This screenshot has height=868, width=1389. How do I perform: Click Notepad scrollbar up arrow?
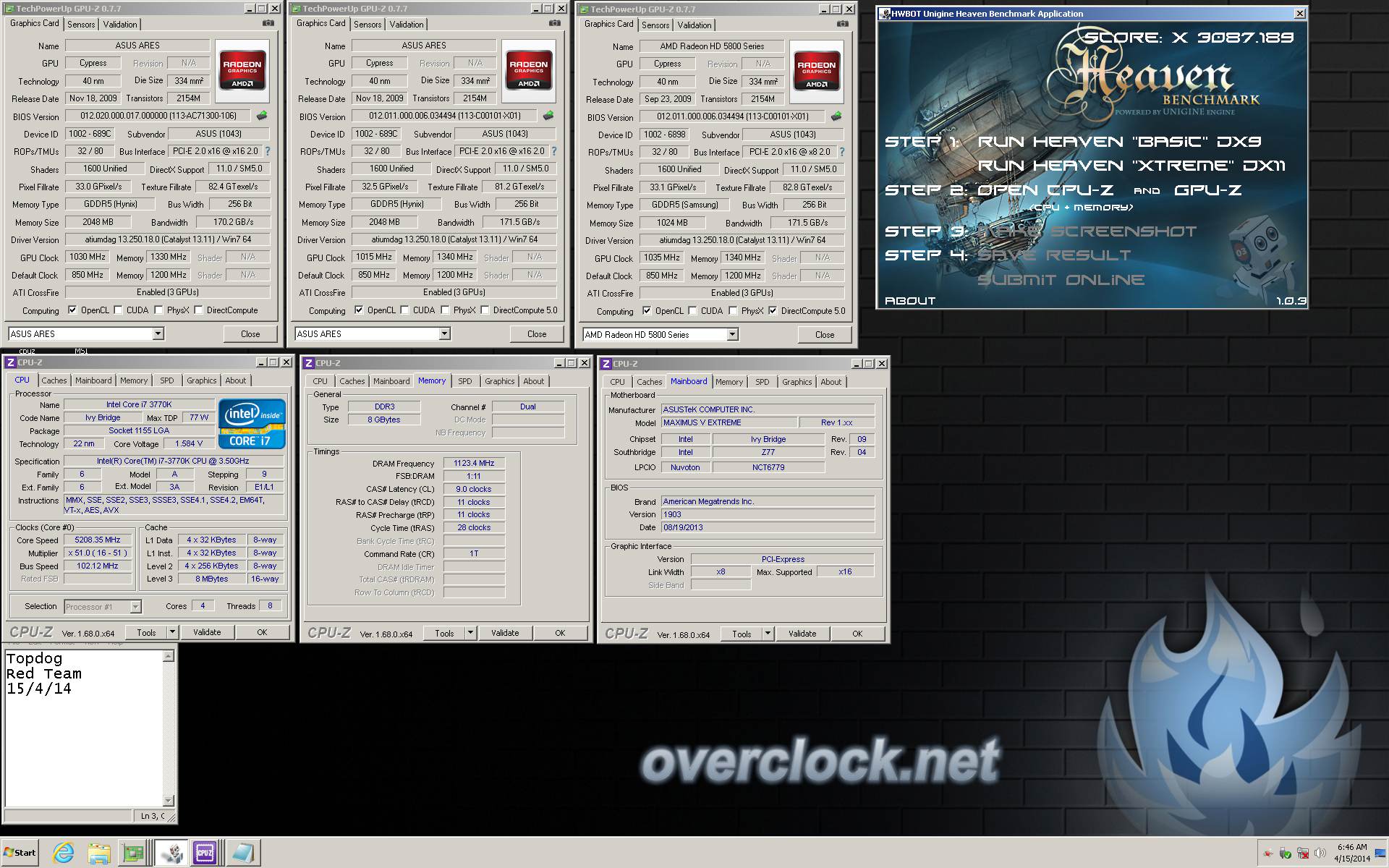click(169, 656)
